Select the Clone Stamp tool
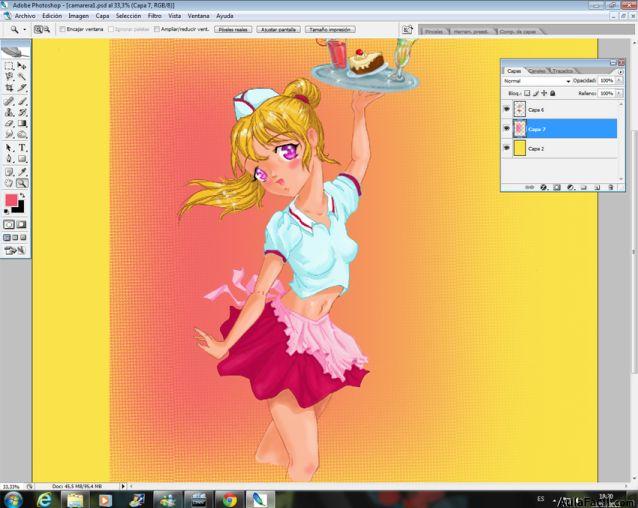The height and width of the screenshot is (508, 638). [x=9, y=112]
